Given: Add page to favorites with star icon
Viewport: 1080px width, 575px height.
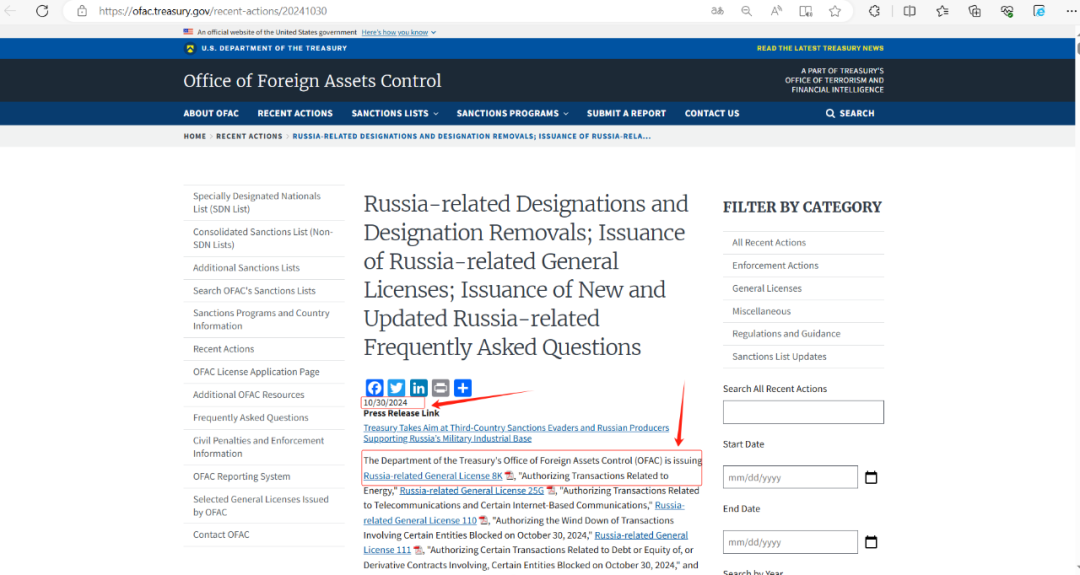Looking at the screenshot, I should click(835, 11).
